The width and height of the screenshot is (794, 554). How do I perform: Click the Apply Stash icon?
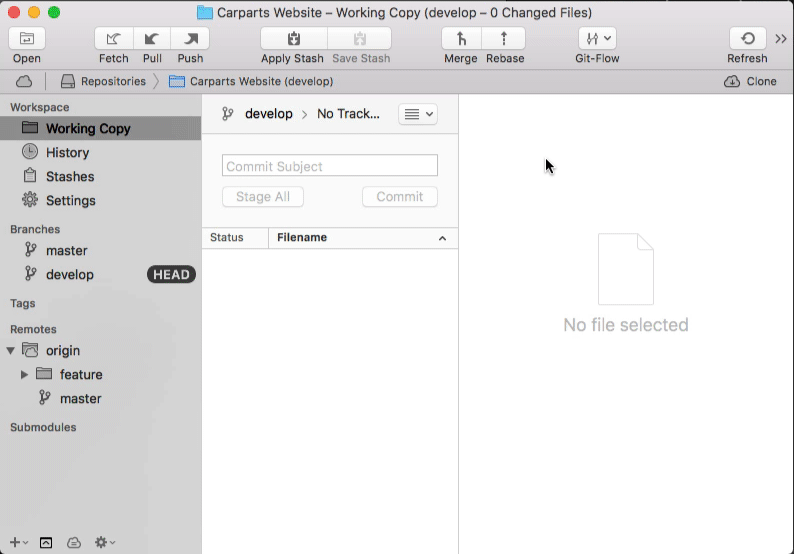coord(292,39)
